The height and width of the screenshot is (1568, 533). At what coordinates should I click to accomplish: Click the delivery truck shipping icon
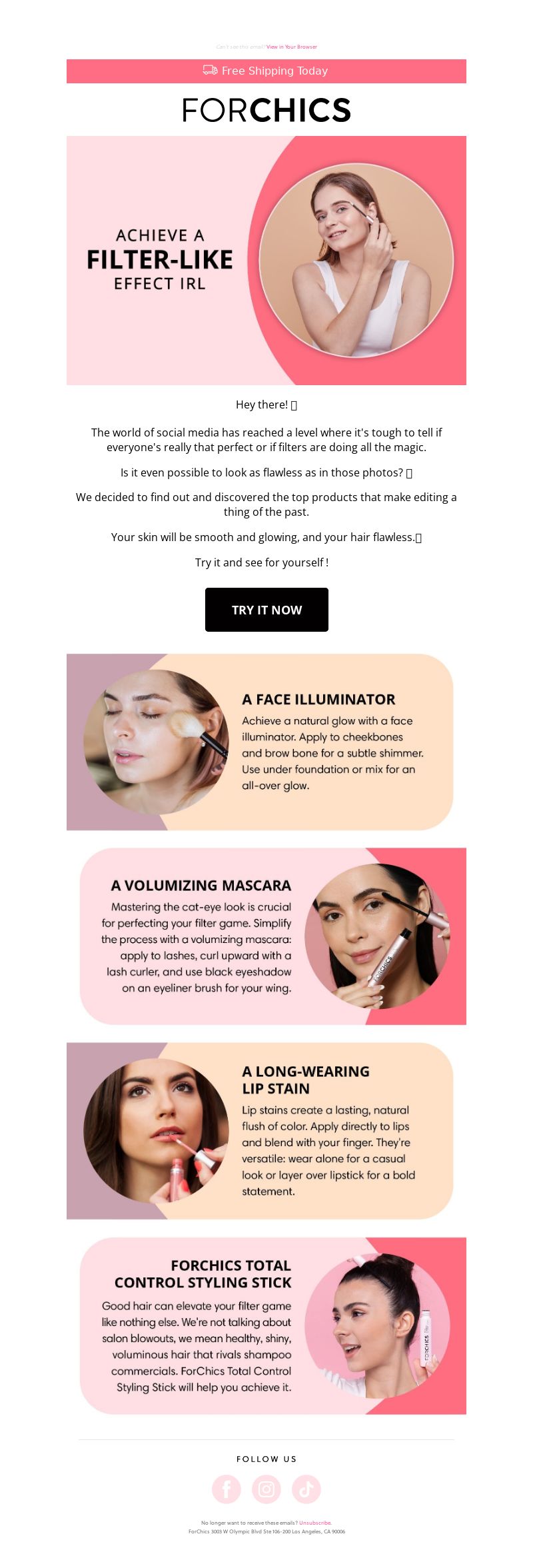coord(211,70)
